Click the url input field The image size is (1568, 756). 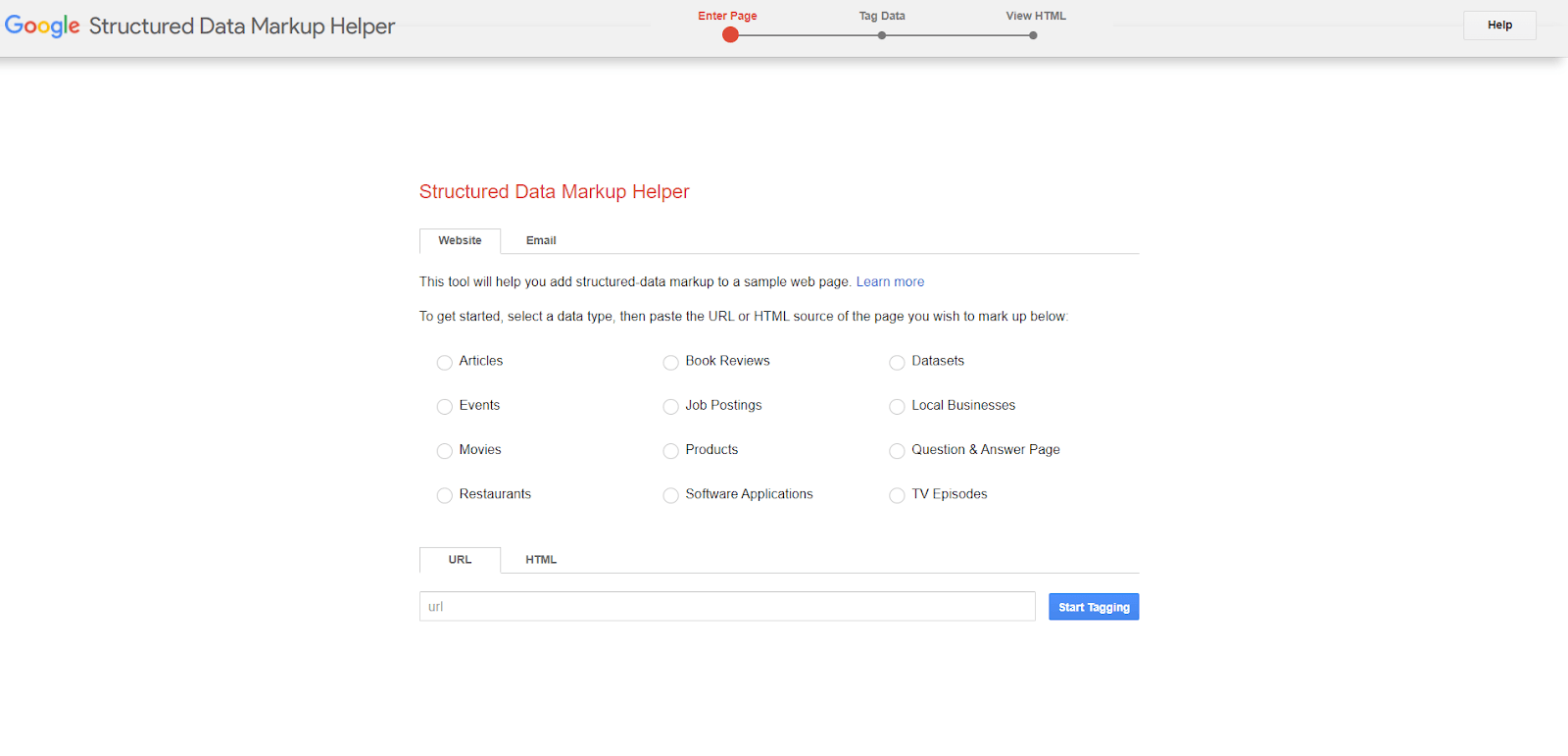727,607
